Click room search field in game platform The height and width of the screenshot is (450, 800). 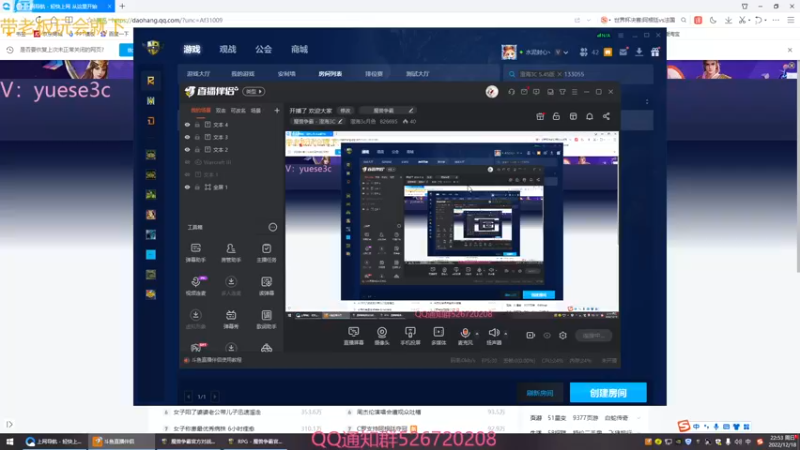pyautogui.click(x=578, y=74)
